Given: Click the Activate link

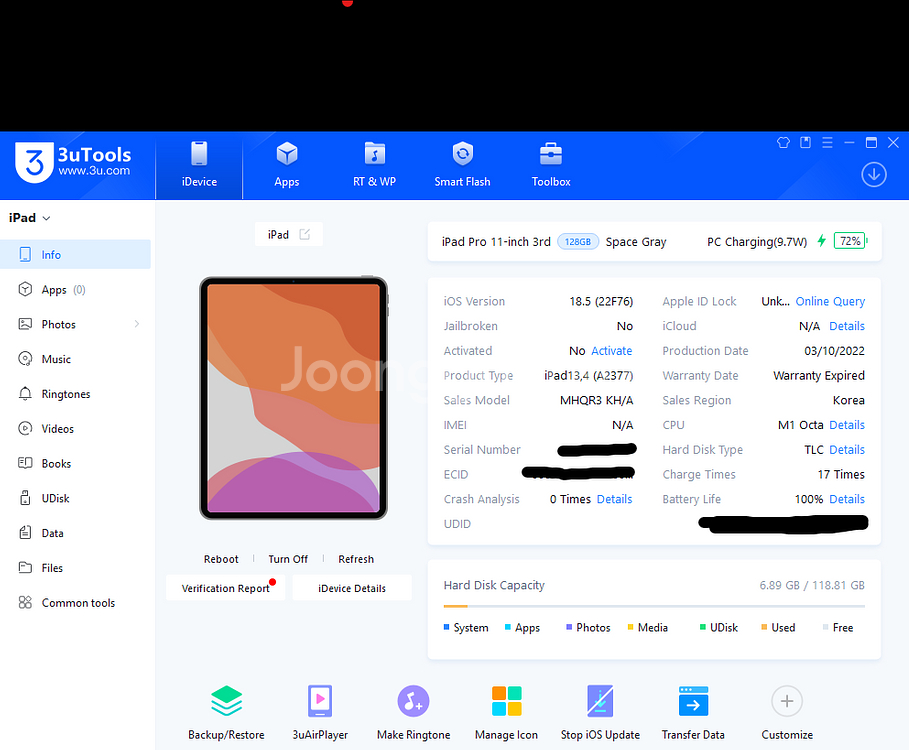Looking at the screenshot, I should point(612,351).
